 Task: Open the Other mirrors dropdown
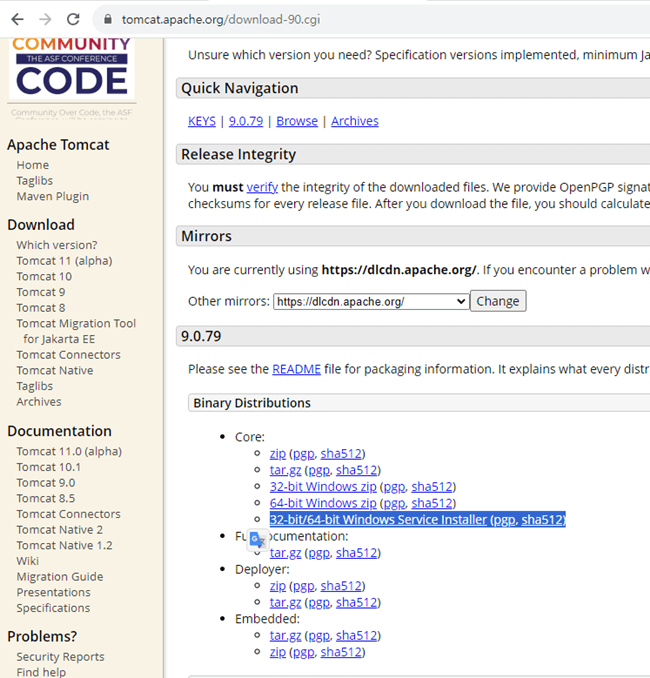click(371, 301)
